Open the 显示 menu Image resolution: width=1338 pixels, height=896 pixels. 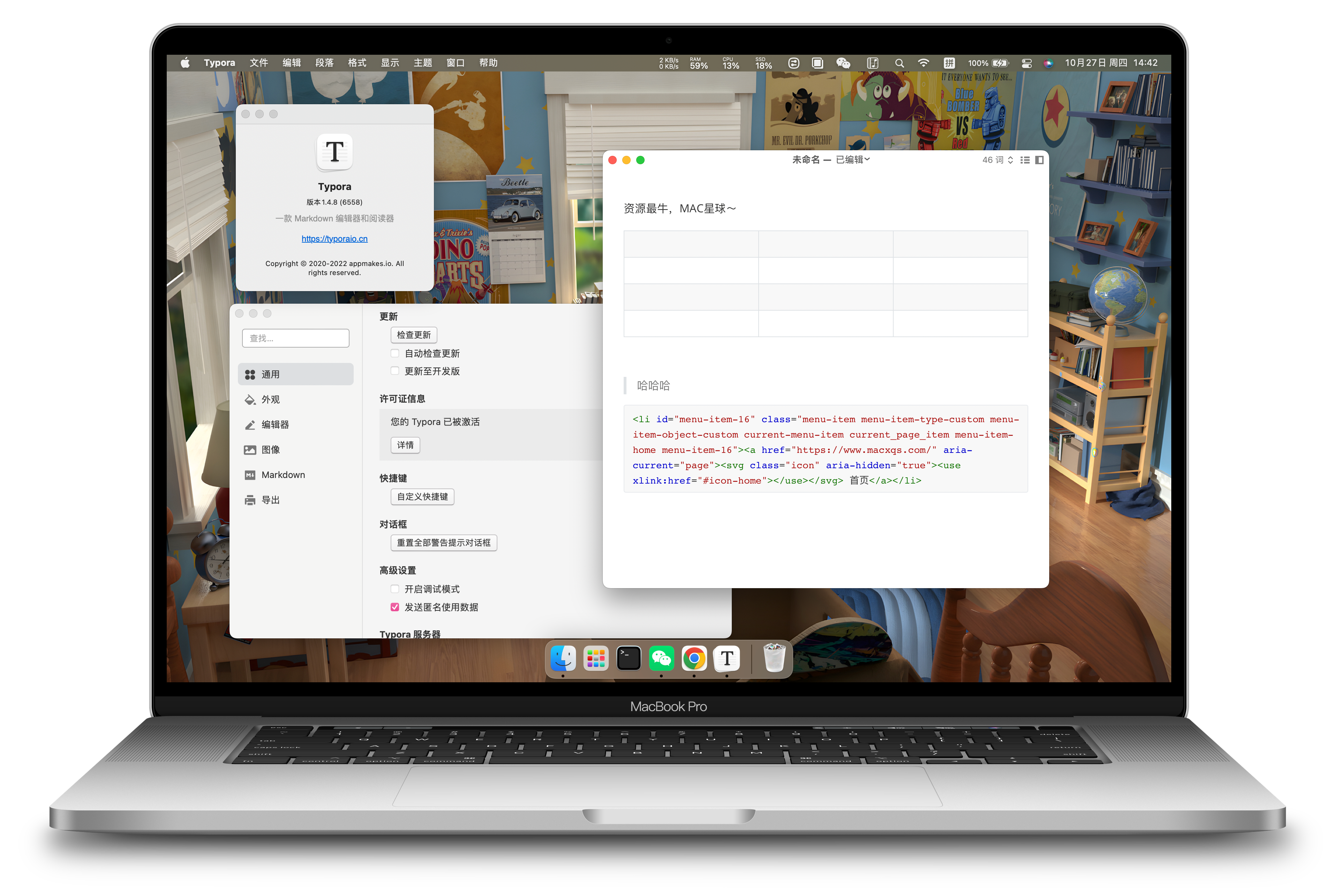tap(390, 63)
